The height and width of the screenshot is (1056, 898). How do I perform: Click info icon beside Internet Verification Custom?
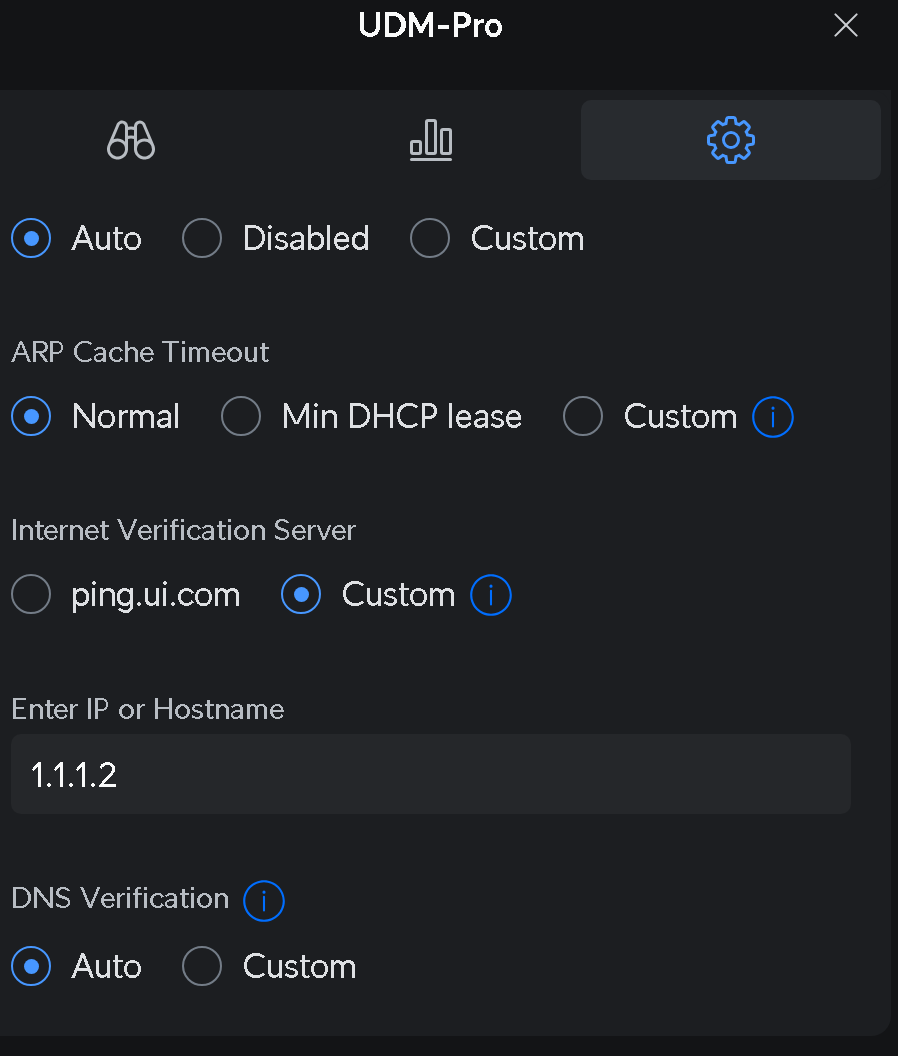[x=491, y=595]
